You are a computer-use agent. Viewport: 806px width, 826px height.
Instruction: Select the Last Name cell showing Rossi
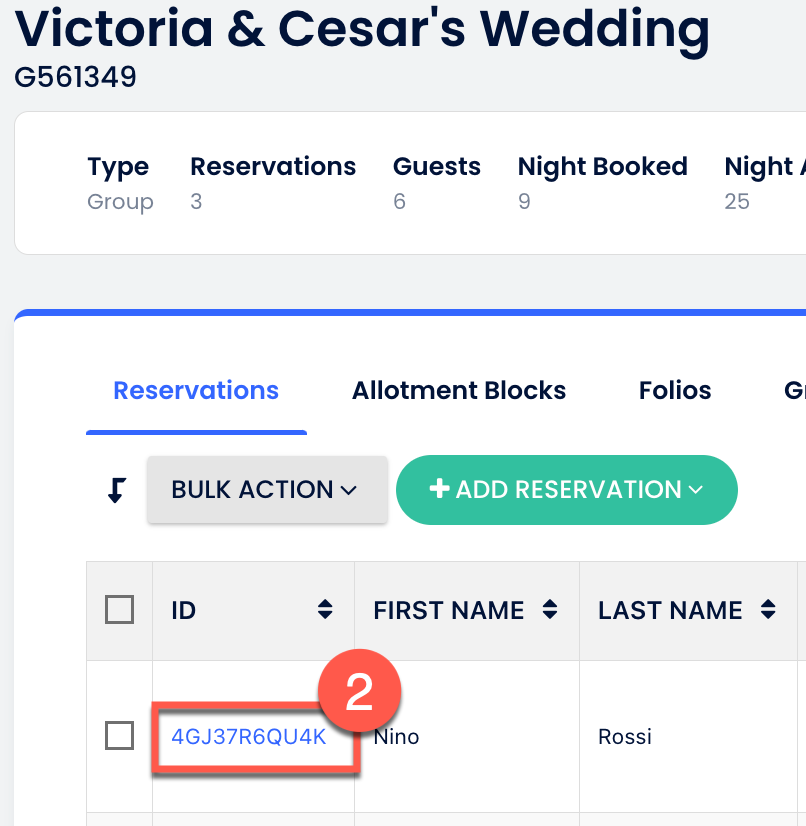pos(625,738)
